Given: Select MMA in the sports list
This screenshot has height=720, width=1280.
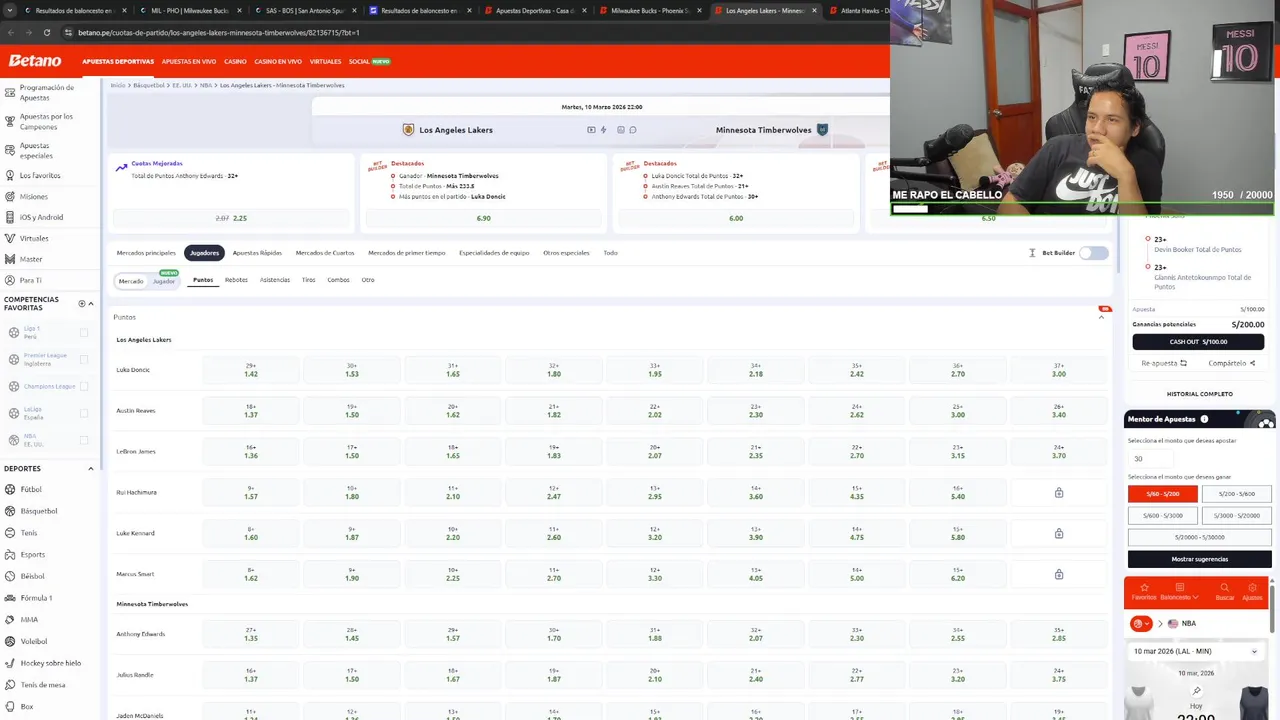Looking at the screenshot, I should pos(29,620).
